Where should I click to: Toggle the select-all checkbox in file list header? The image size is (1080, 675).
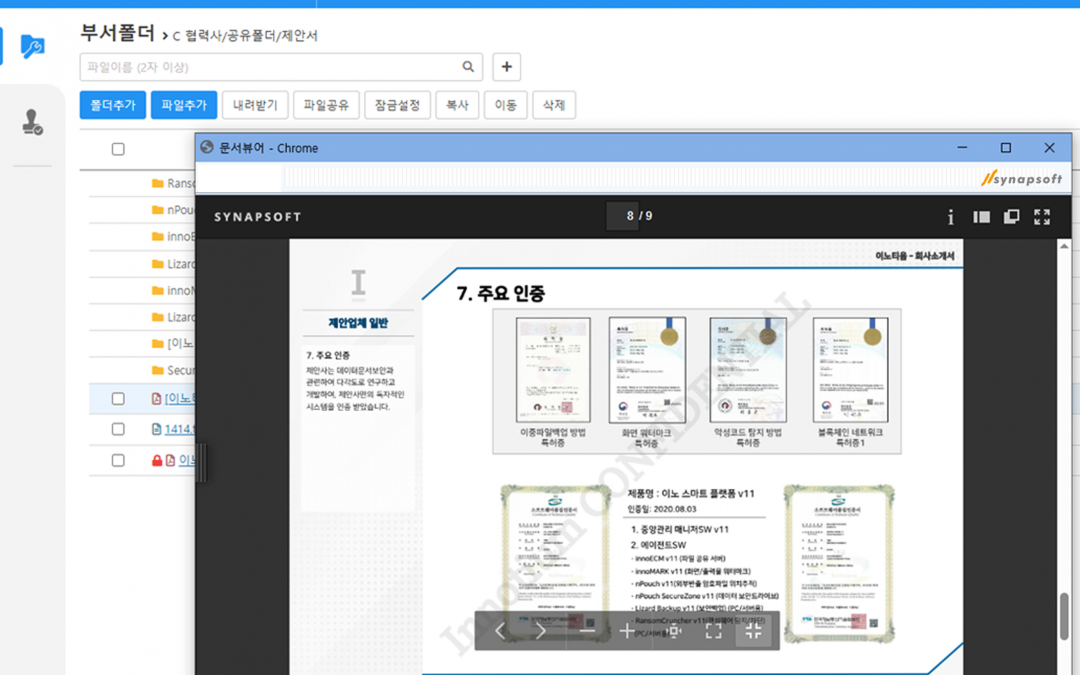118,149
